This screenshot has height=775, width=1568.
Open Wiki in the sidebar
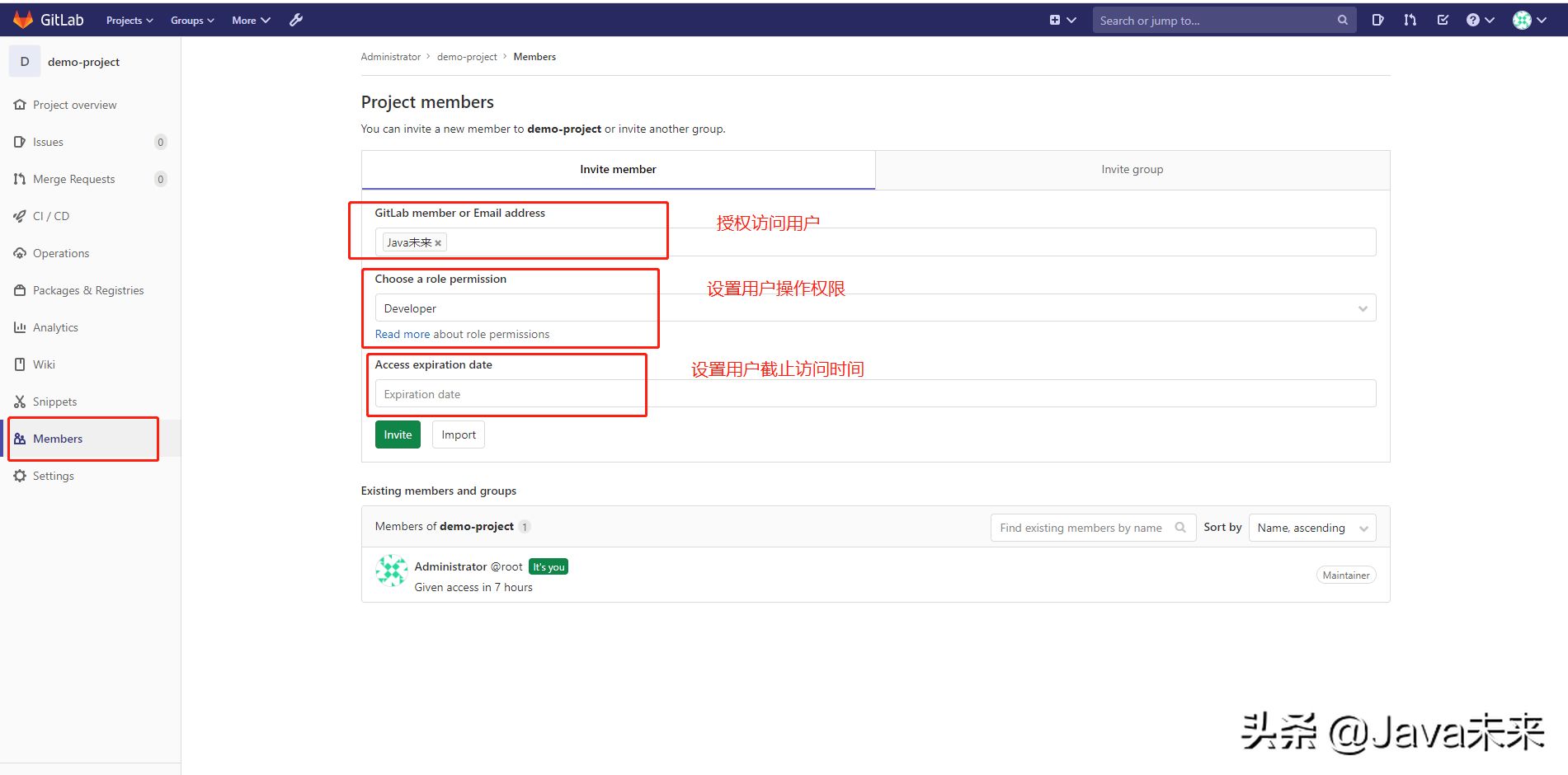[44, 364]
